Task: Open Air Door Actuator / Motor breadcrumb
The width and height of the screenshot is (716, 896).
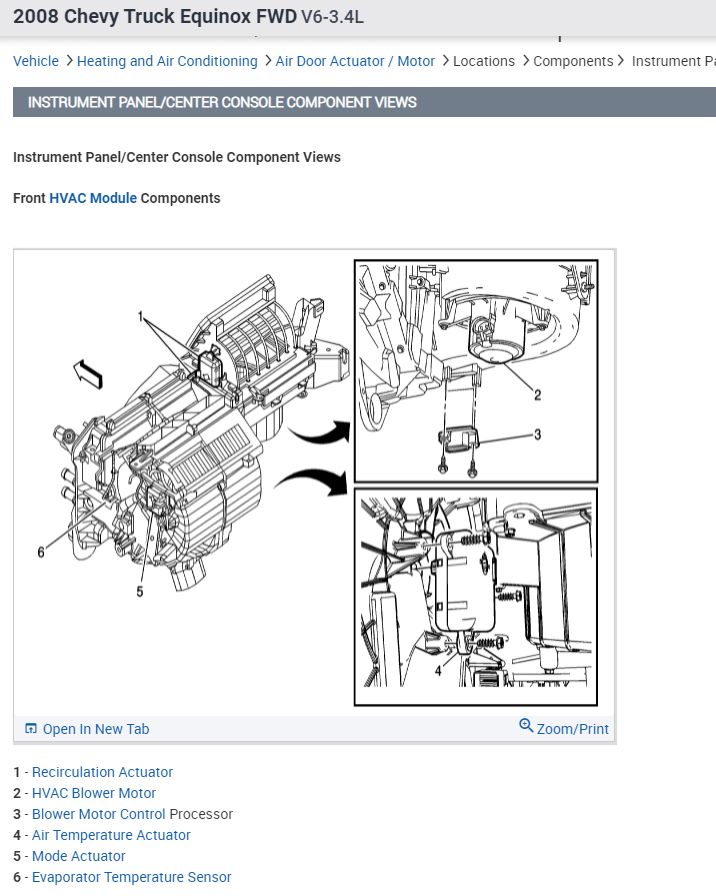Action: (x=355, y=61)
